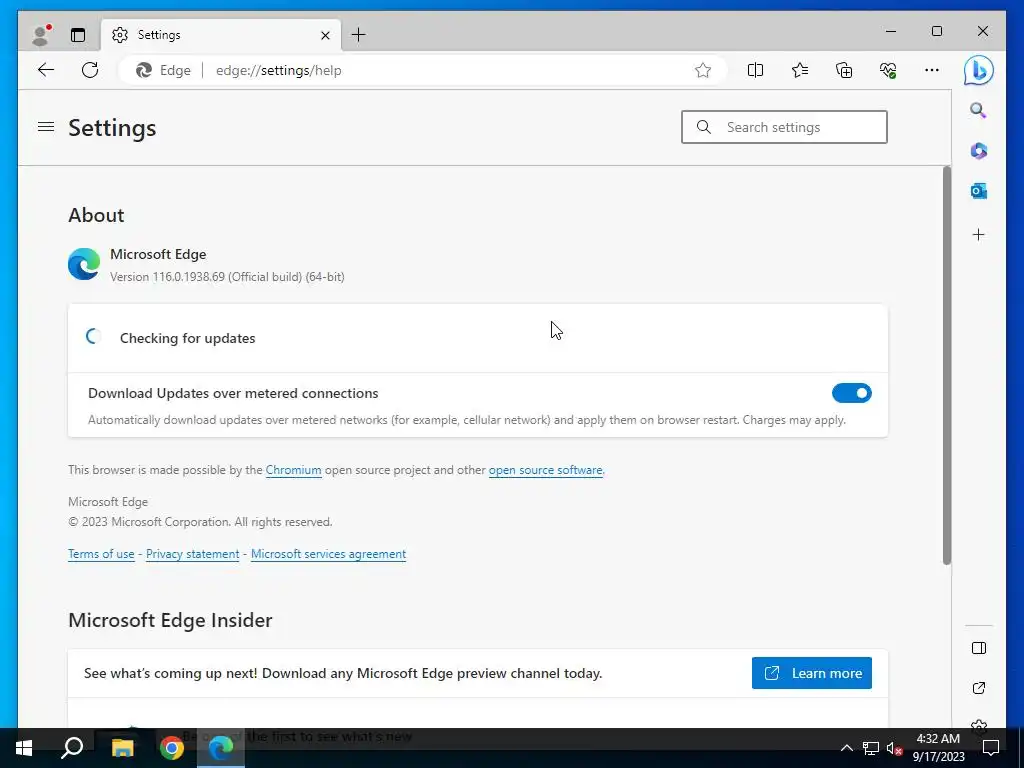Open a new tab with plus button

pos(359,35)
